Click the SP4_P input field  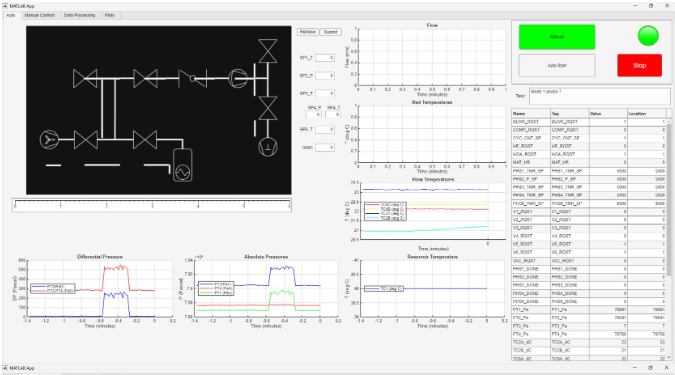313,115
